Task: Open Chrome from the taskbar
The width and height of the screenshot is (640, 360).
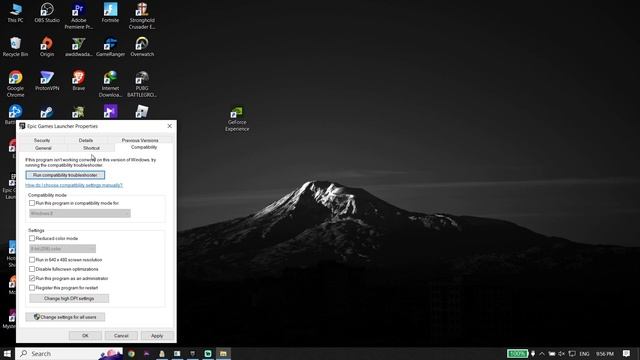Action: click(x=131, y=353)
